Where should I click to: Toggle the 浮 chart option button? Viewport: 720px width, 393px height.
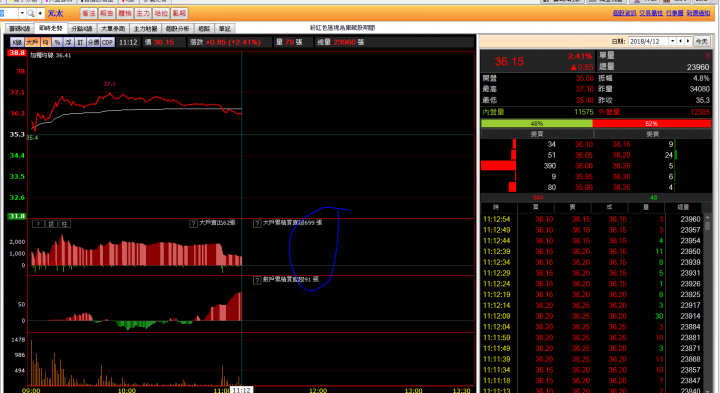click(x=68, y=42)
